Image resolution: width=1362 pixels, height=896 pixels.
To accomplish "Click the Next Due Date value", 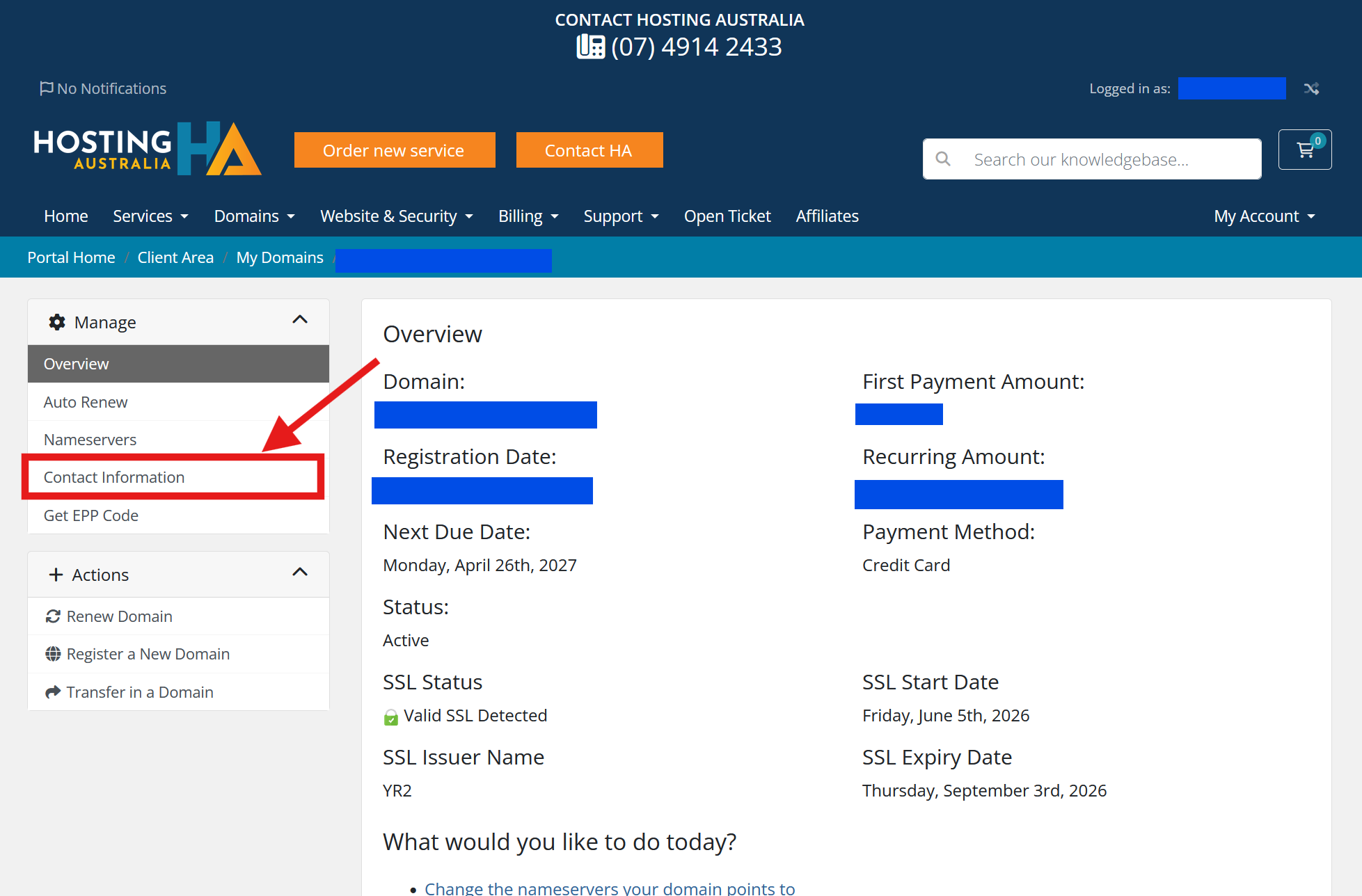I will tap(480, 566).
